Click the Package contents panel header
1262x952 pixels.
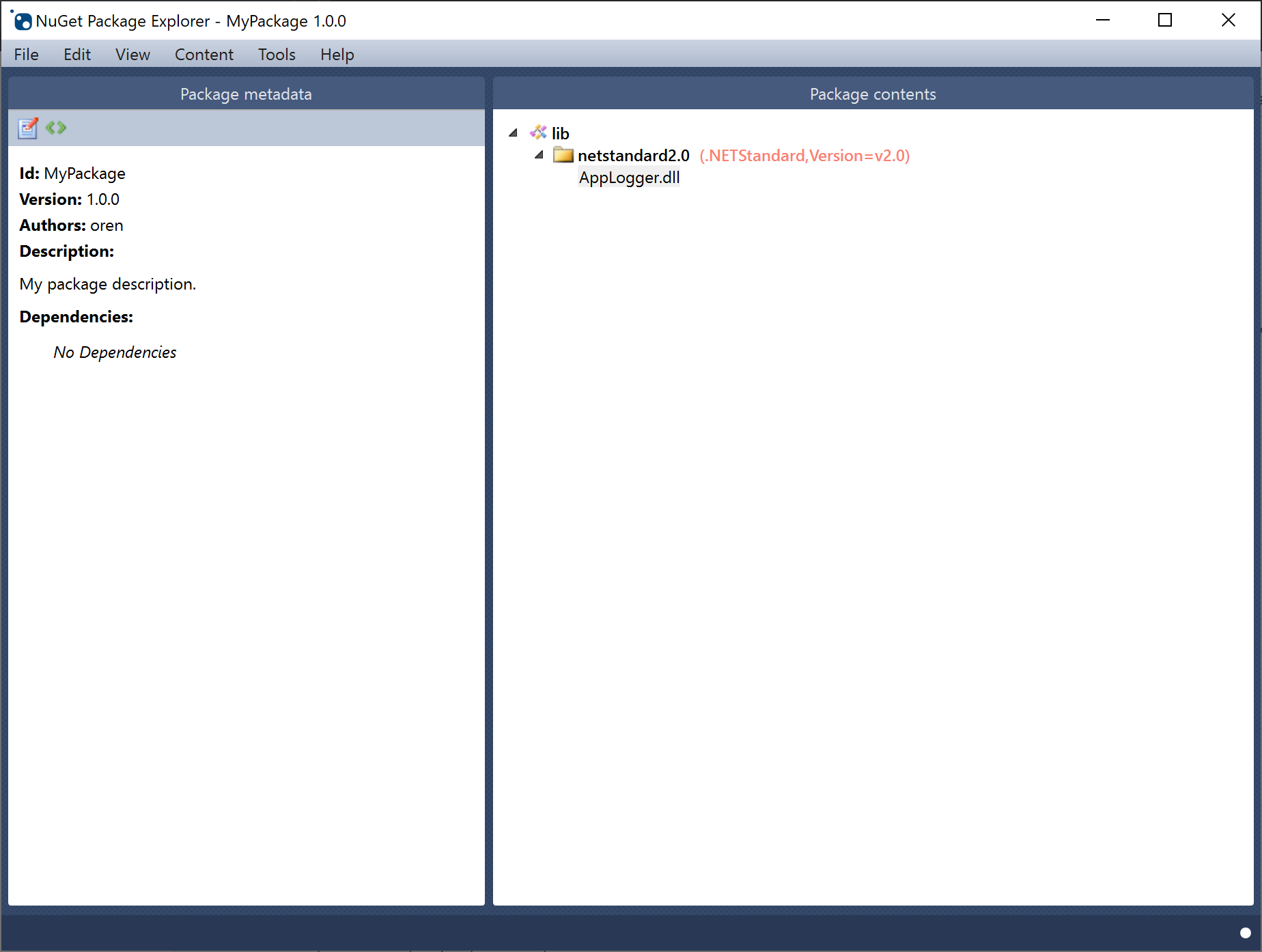[873, 94]
